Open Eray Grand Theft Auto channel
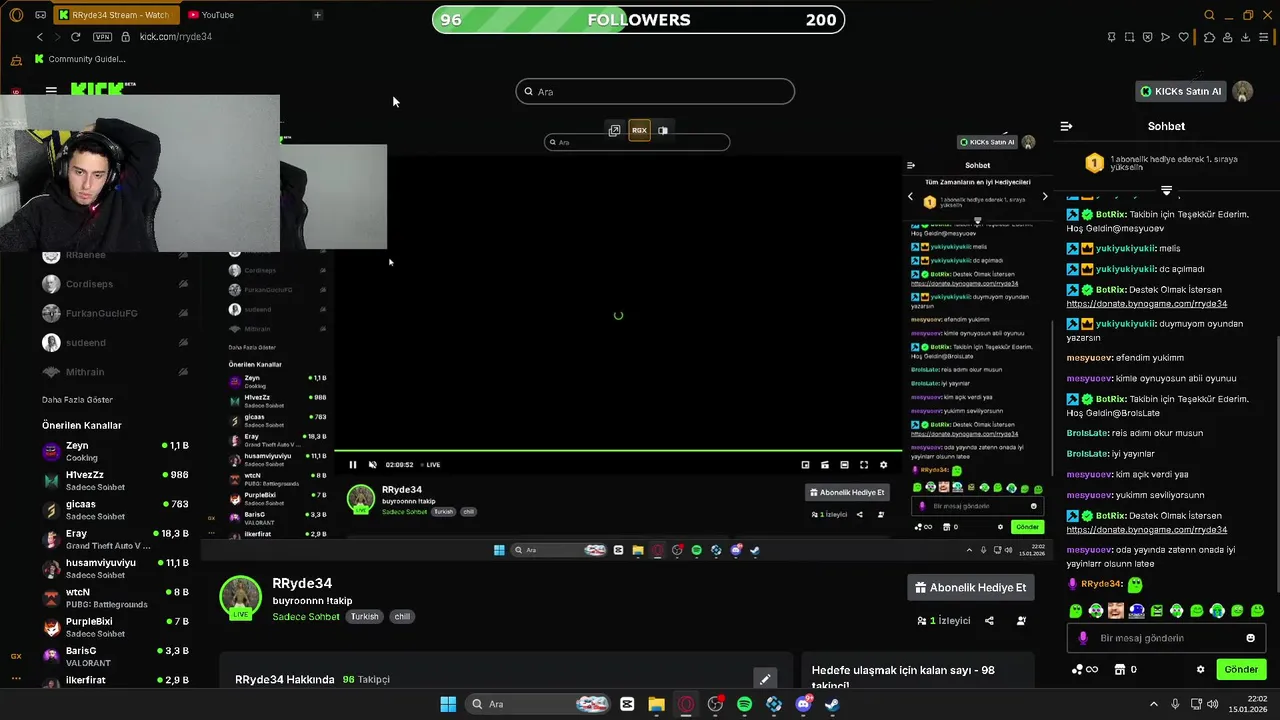The height and width of the screenshot is (720, 1280). point(115,539)
